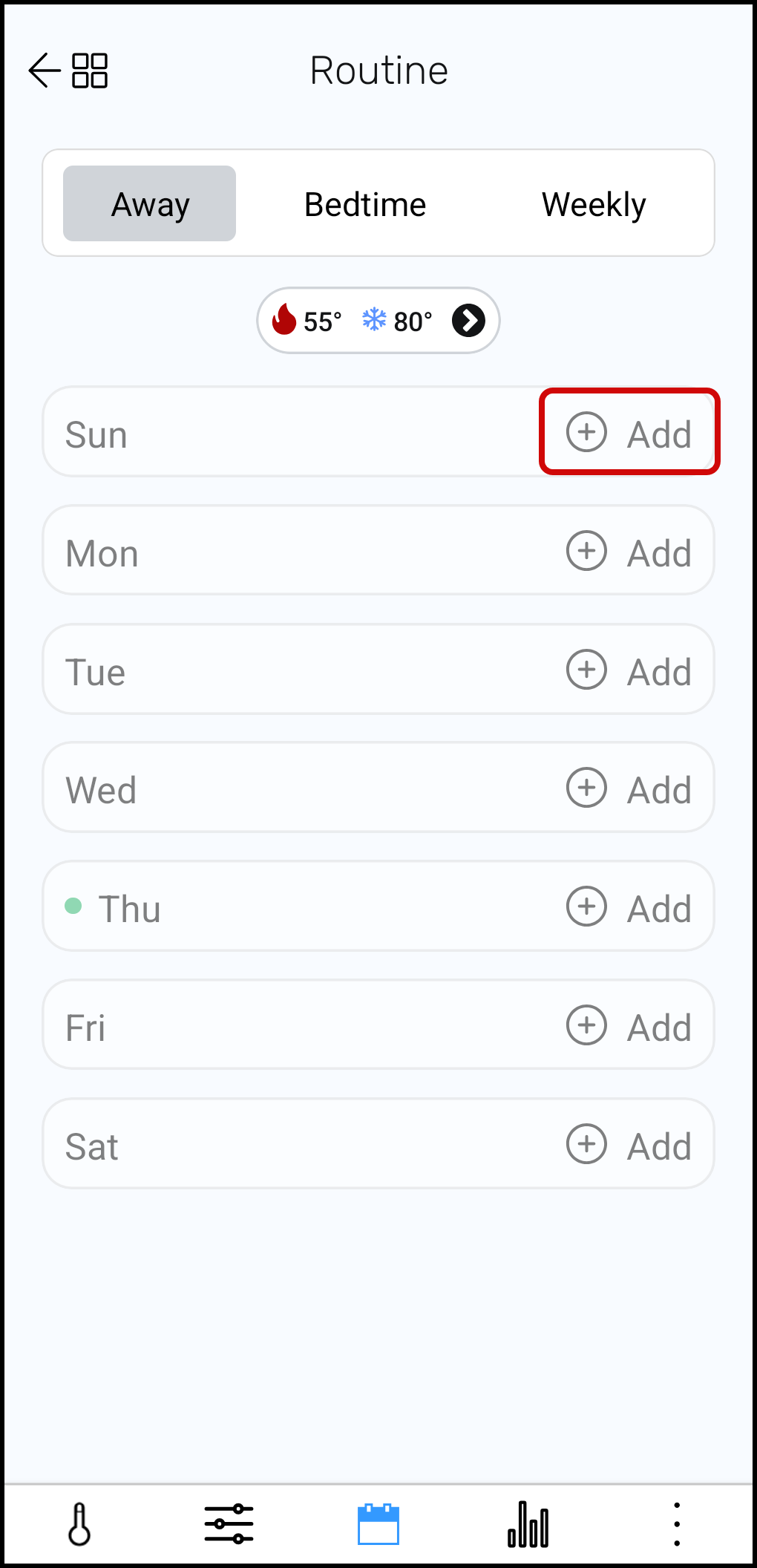Tap the Fri row plus icon

click(x=587, y=1025)
